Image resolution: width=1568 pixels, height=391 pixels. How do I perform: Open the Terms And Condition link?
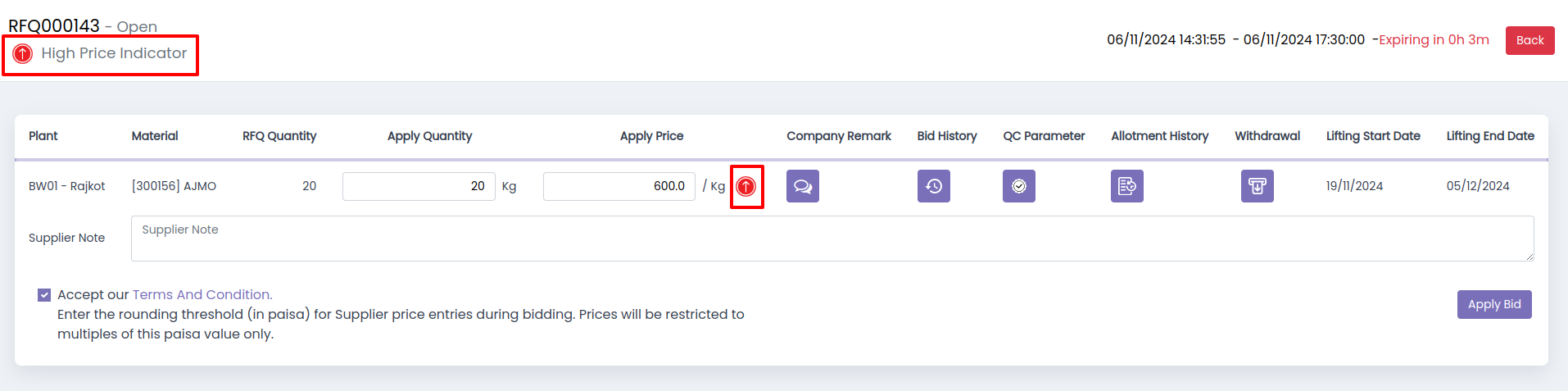[x=202, y=294]
